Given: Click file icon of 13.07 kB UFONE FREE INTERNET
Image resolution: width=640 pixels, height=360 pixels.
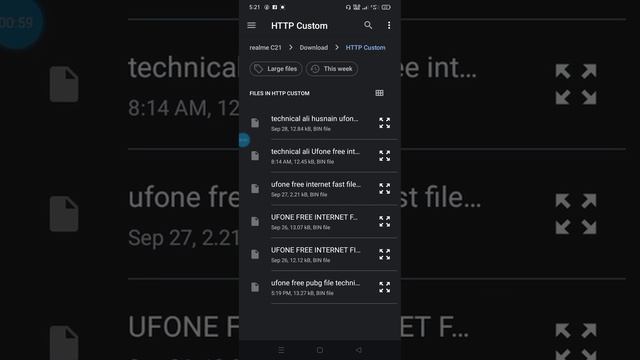Looking at the screenshot, I should (255, 221).
